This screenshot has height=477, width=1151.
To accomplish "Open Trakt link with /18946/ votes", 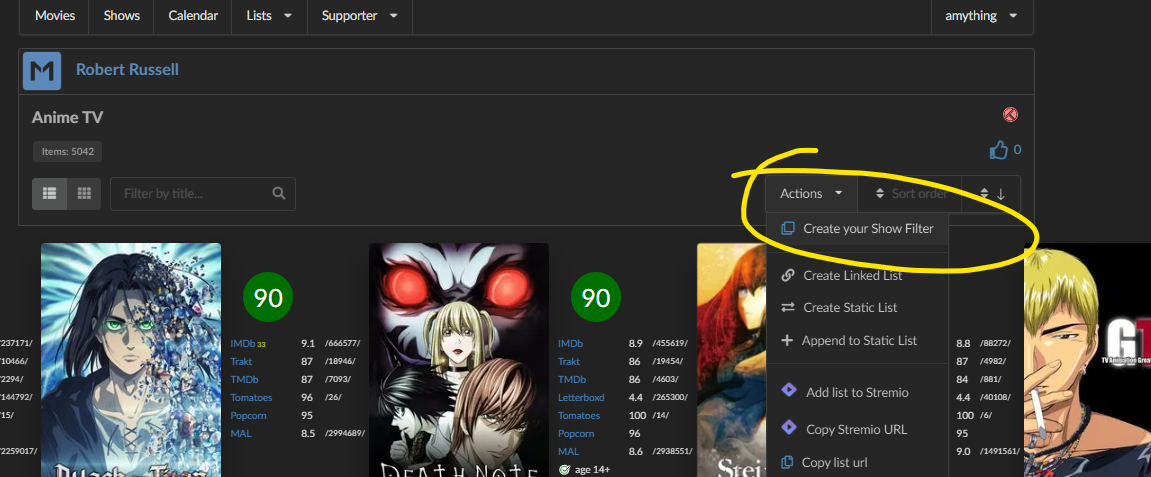I will (x=241, y=361).
